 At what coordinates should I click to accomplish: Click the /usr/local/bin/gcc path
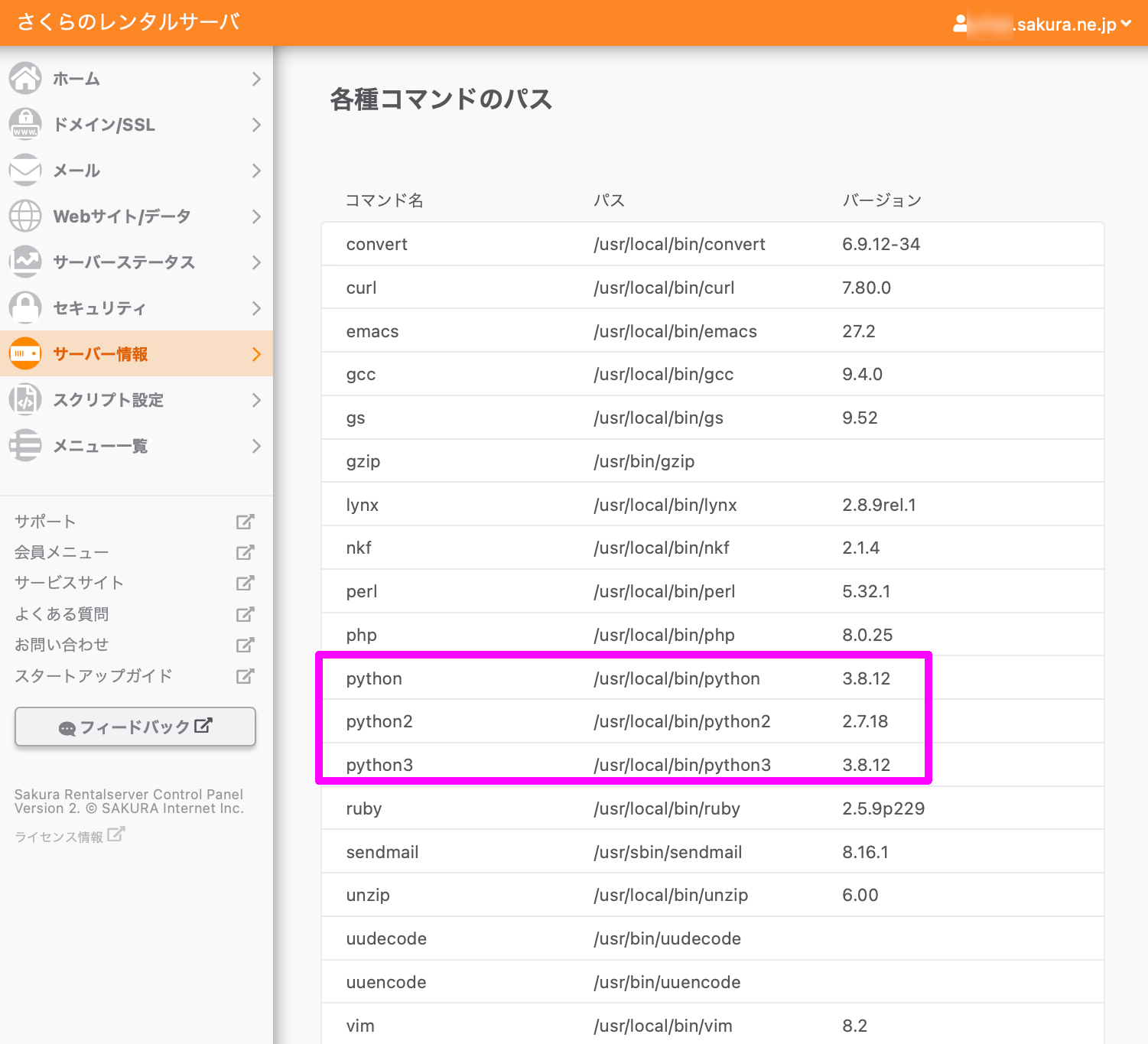(x=663, y=374)
